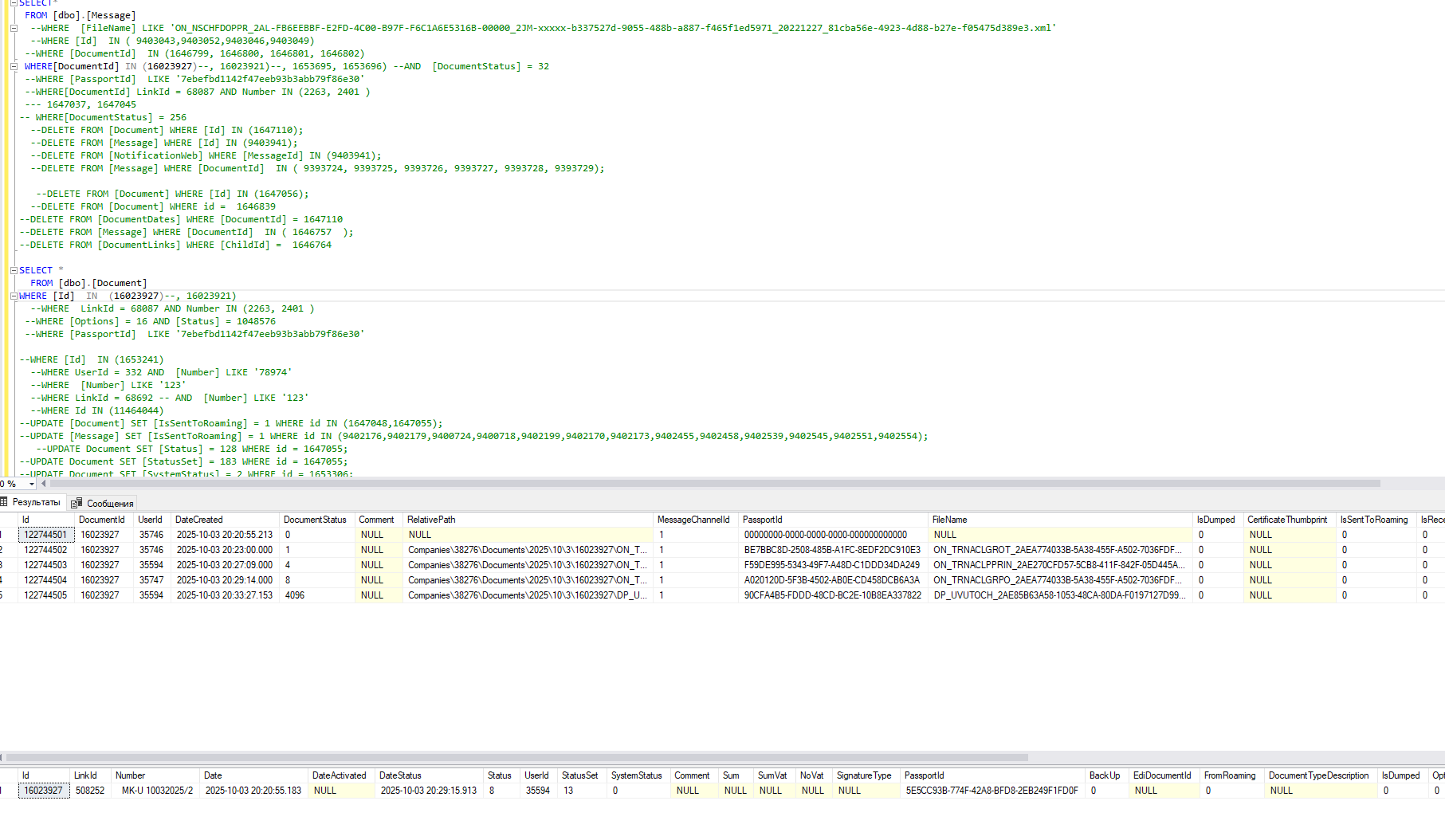Click the first results grid's horizontal scrollbar
The height and width of the screenshot is (840, 1445).
point(516,758)
